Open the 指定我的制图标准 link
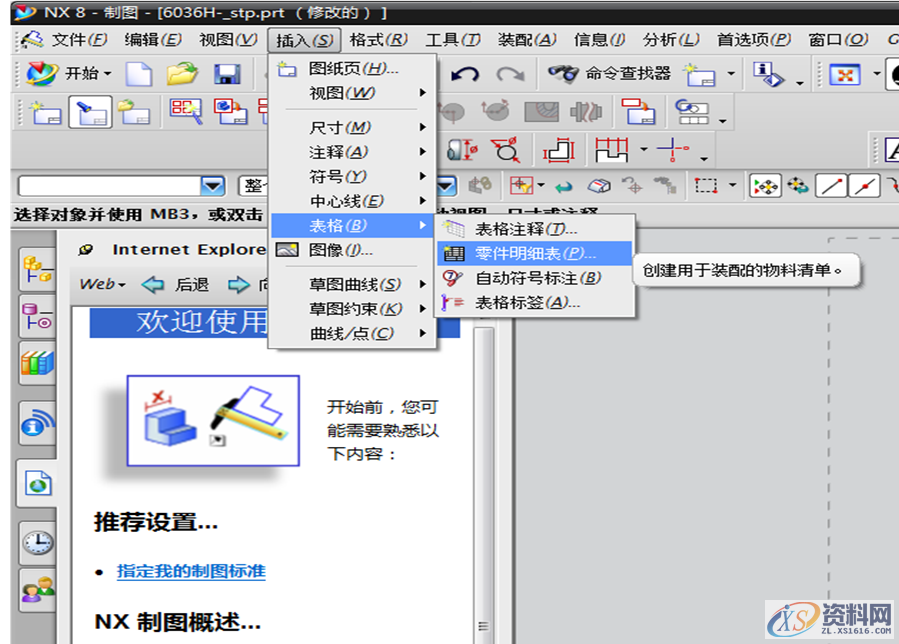This screenshot has width=899, height=644. click(x=191, y=572)
